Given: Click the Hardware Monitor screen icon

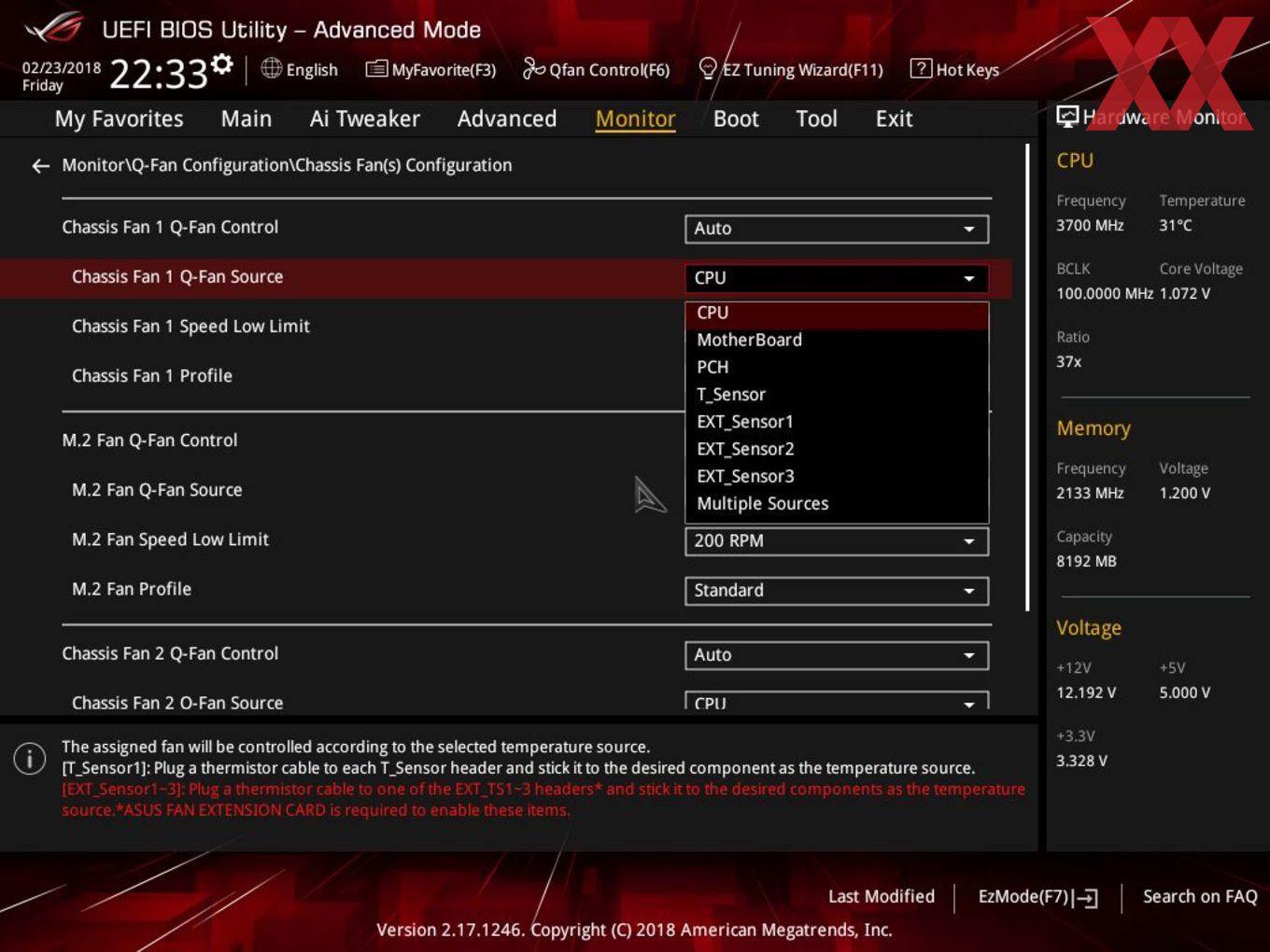Looking at the screenshot, I should pyautogui.click(x=1067, y=117).
